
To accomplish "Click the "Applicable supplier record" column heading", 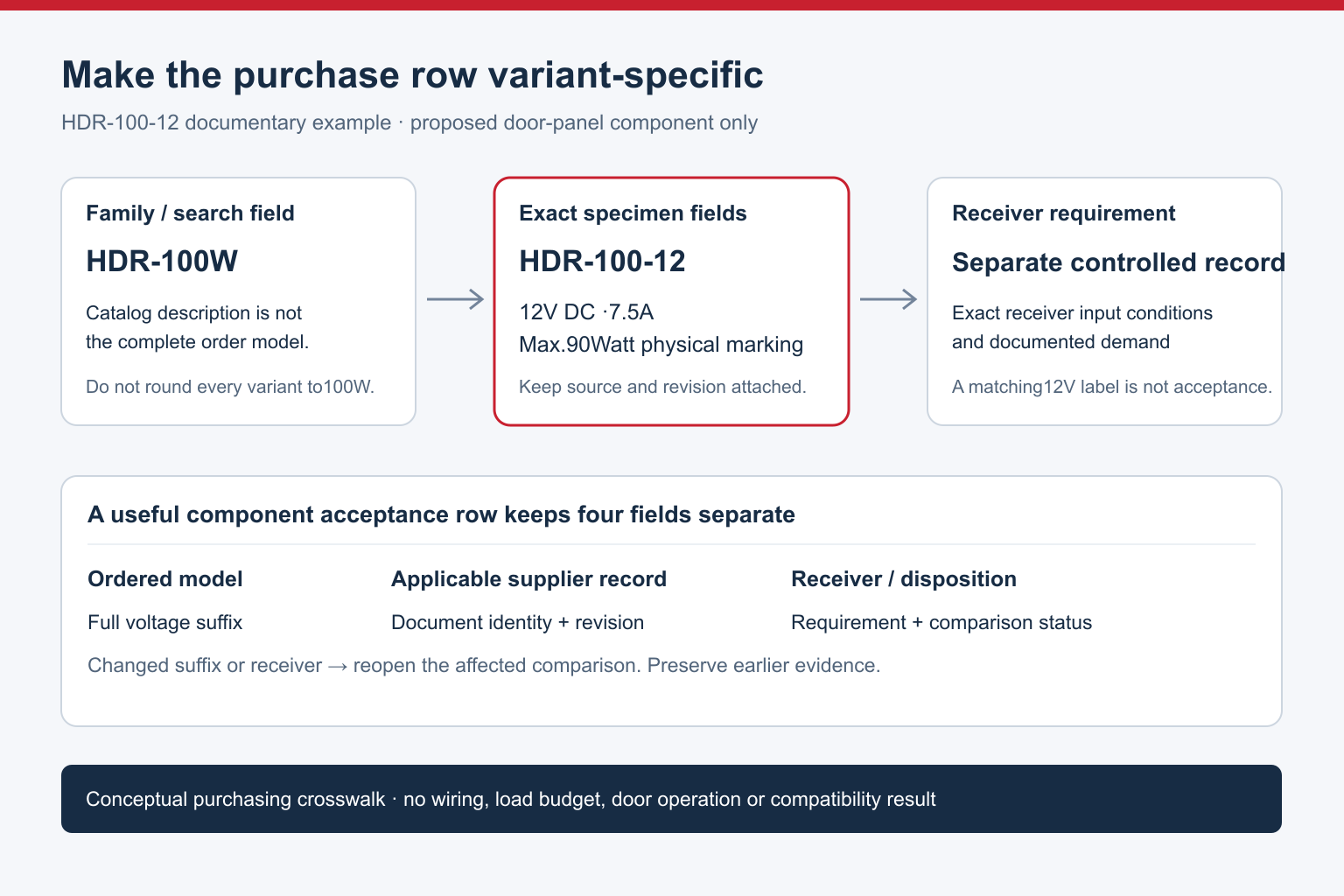I will 528,579.
